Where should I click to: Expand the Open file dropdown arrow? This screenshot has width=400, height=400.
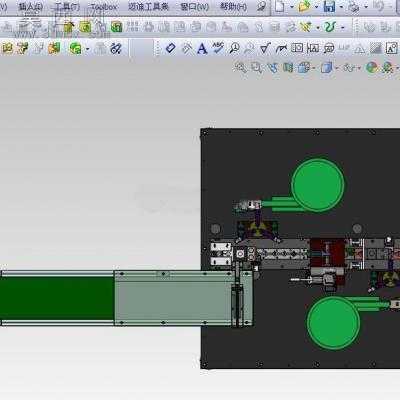pos(316,7)
